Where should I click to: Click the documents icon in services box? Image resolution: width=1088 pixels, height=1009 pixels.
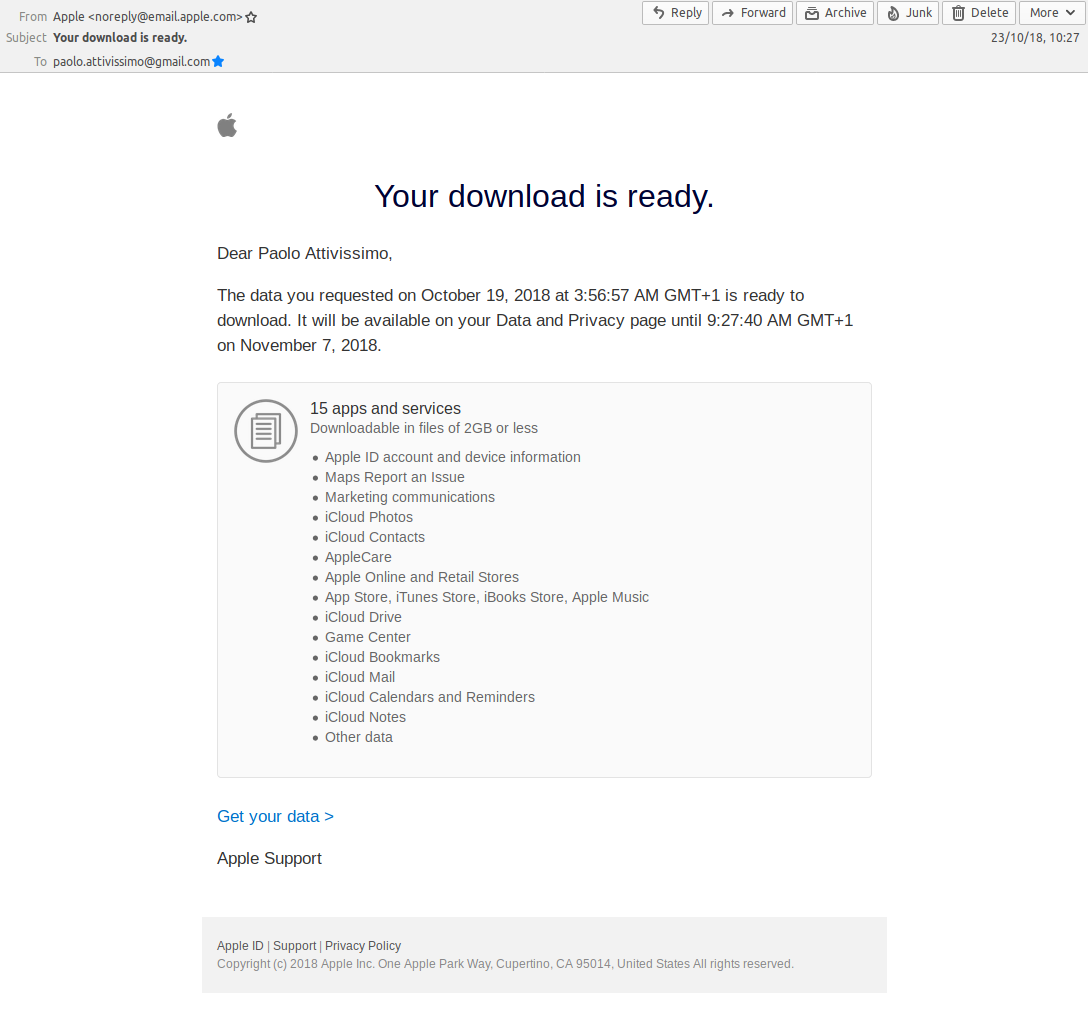coord(266,431)
